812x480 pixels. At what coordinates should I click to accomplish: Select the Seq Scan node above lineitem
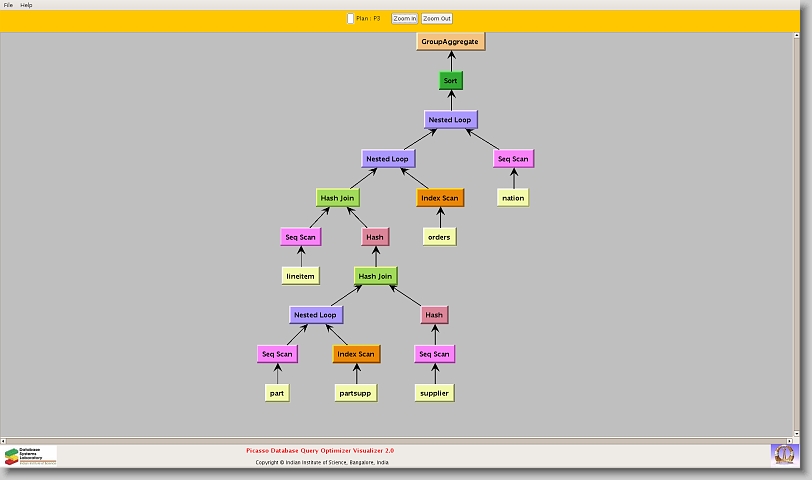click(x=300, y=237)
